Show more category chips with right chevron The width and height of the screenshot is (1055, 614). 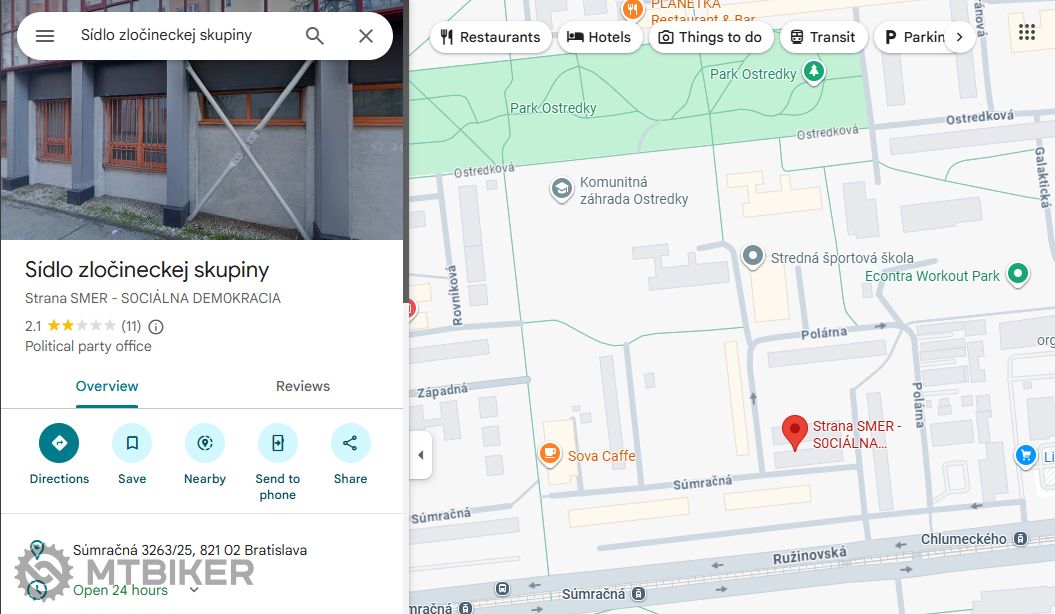959,37
